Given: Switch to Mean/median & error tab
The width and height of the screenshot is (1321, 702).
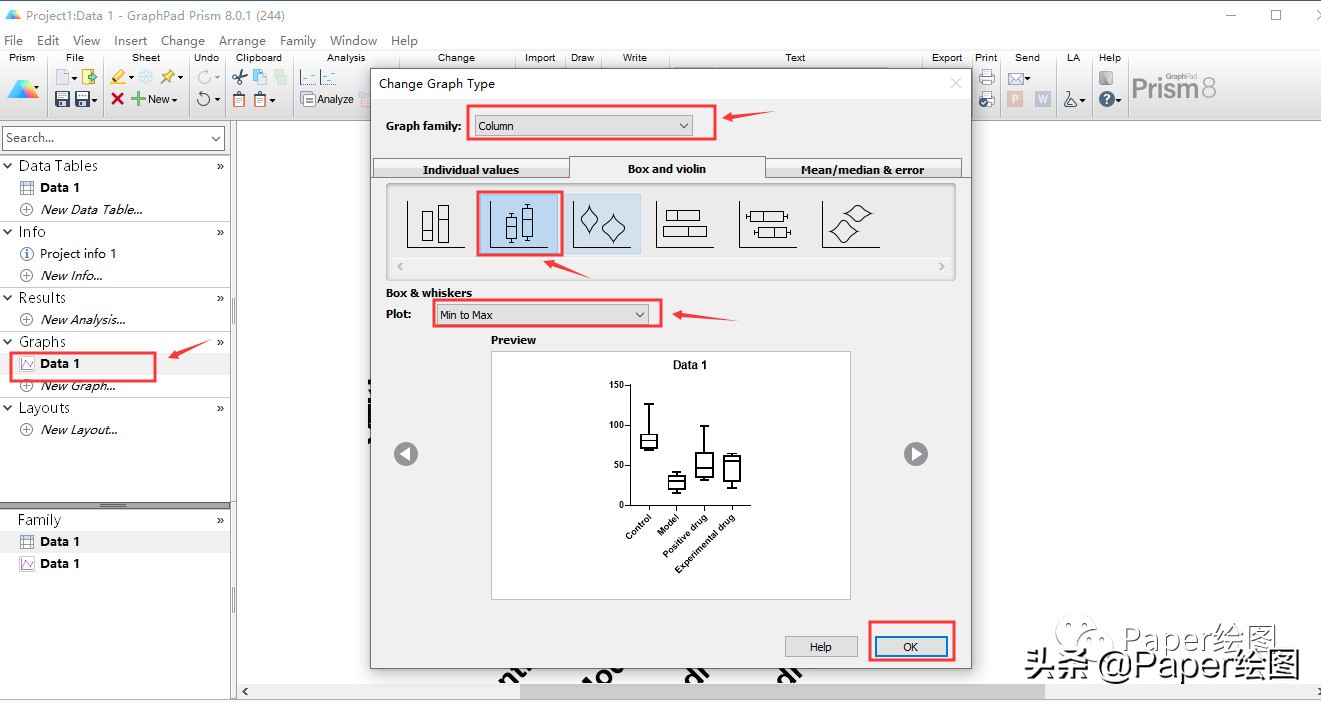Looking at the screenshot, I should (862, 169).
